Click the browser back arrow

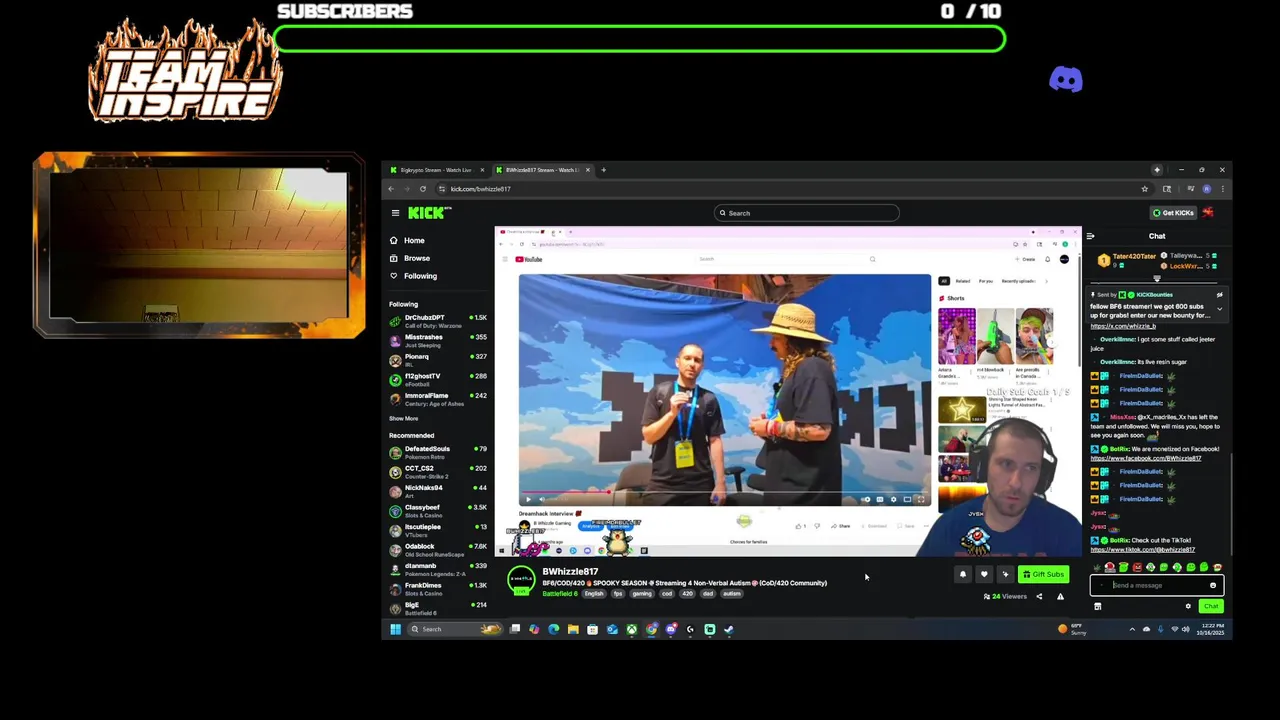(x=391, y=189)
